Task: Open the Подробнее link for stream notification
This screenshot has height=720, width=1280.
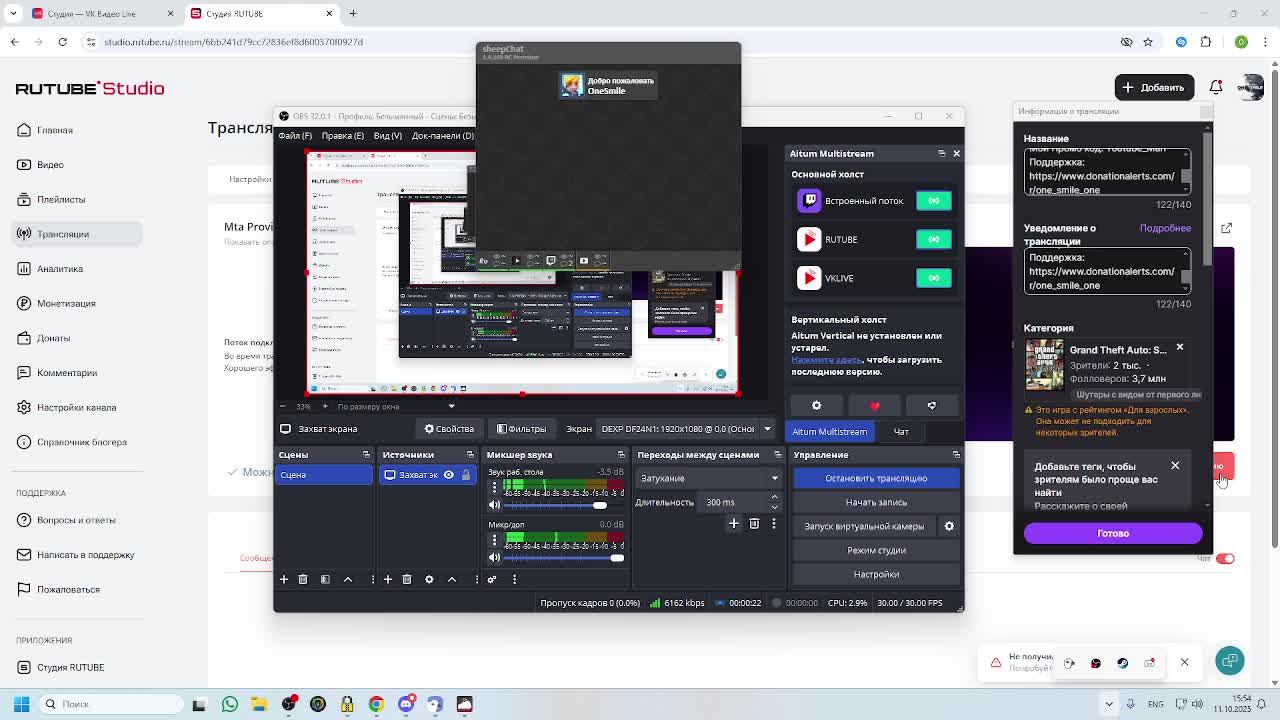Action: tap(1165, 228)
